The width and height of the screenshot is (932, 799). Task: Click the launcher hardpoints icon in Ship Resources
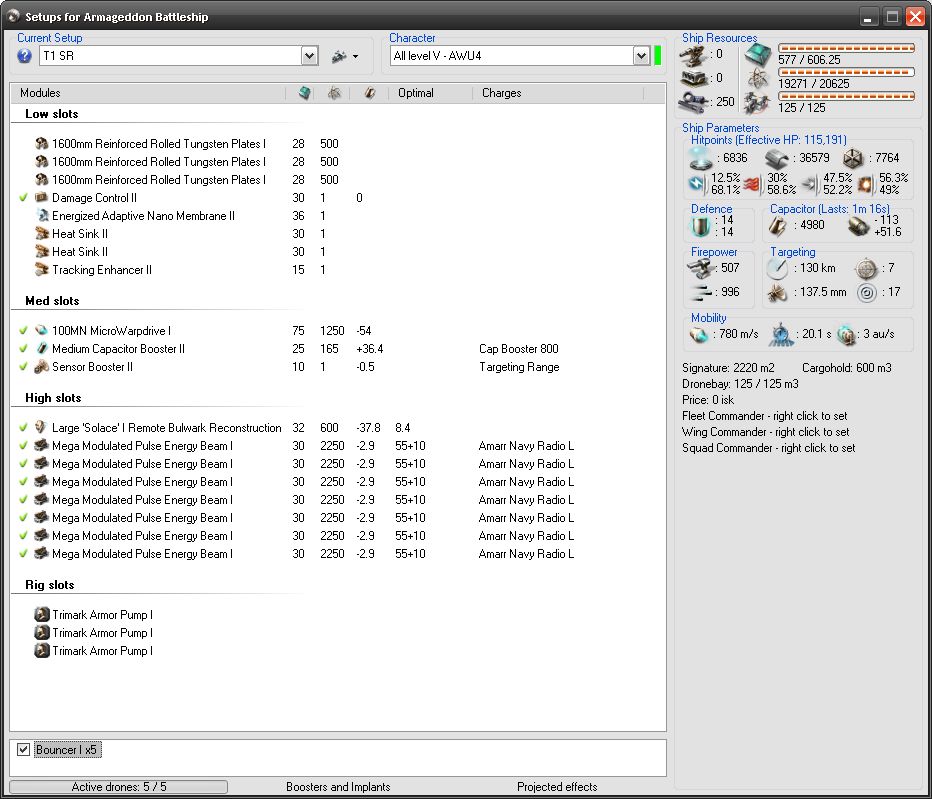pos(694,78)
